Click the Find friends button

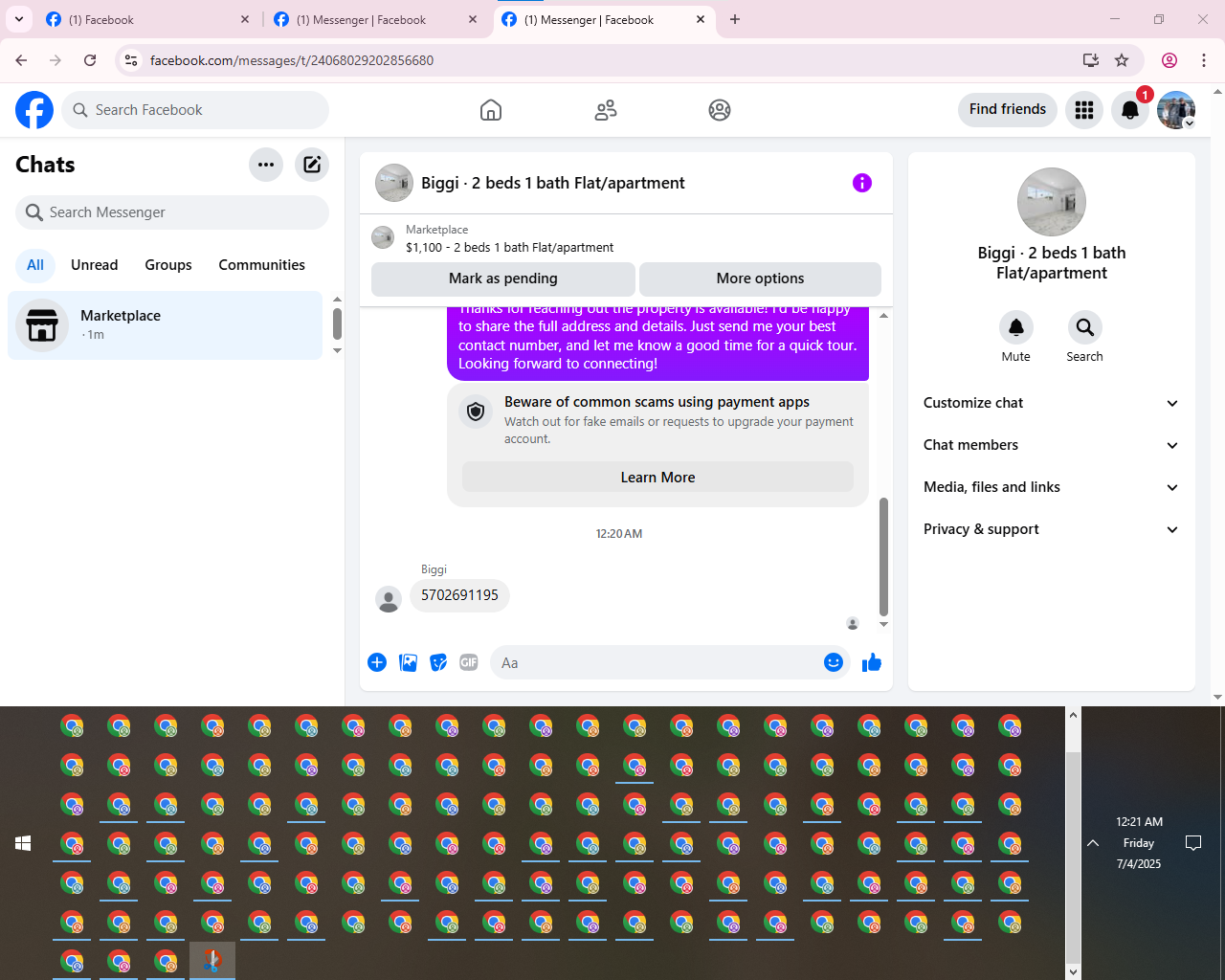coord(1008,109)
